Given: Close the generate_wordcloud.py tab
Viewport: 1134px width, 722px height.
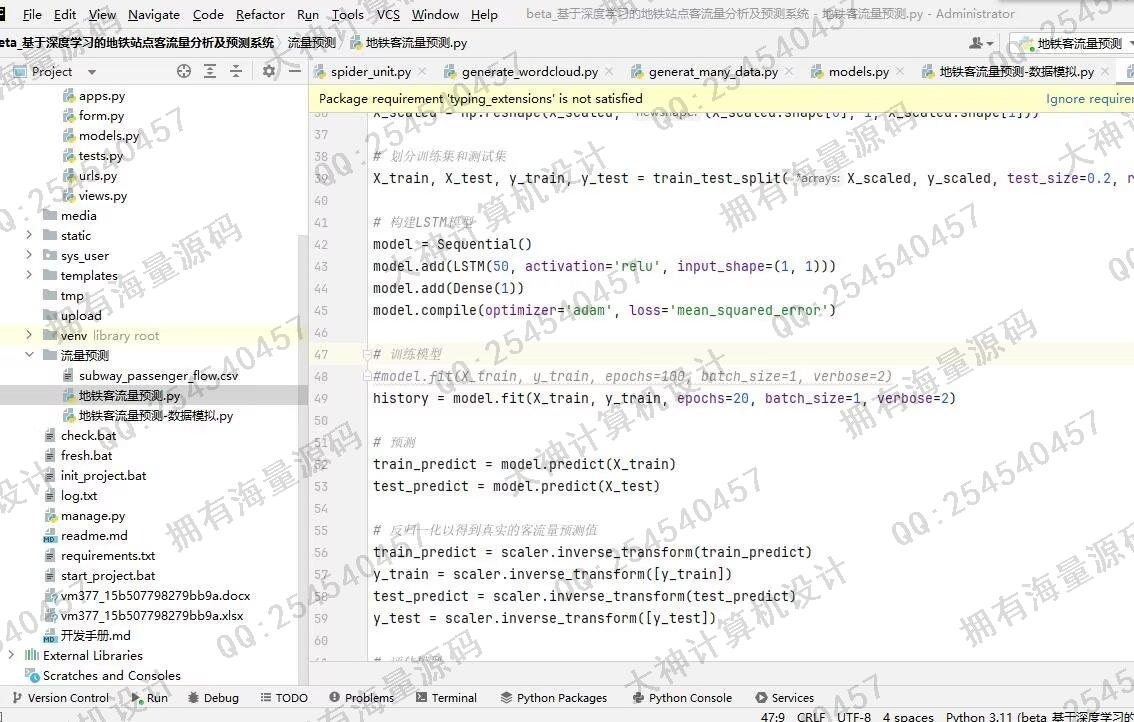Looking at the screenshot, I should [609, 72].
